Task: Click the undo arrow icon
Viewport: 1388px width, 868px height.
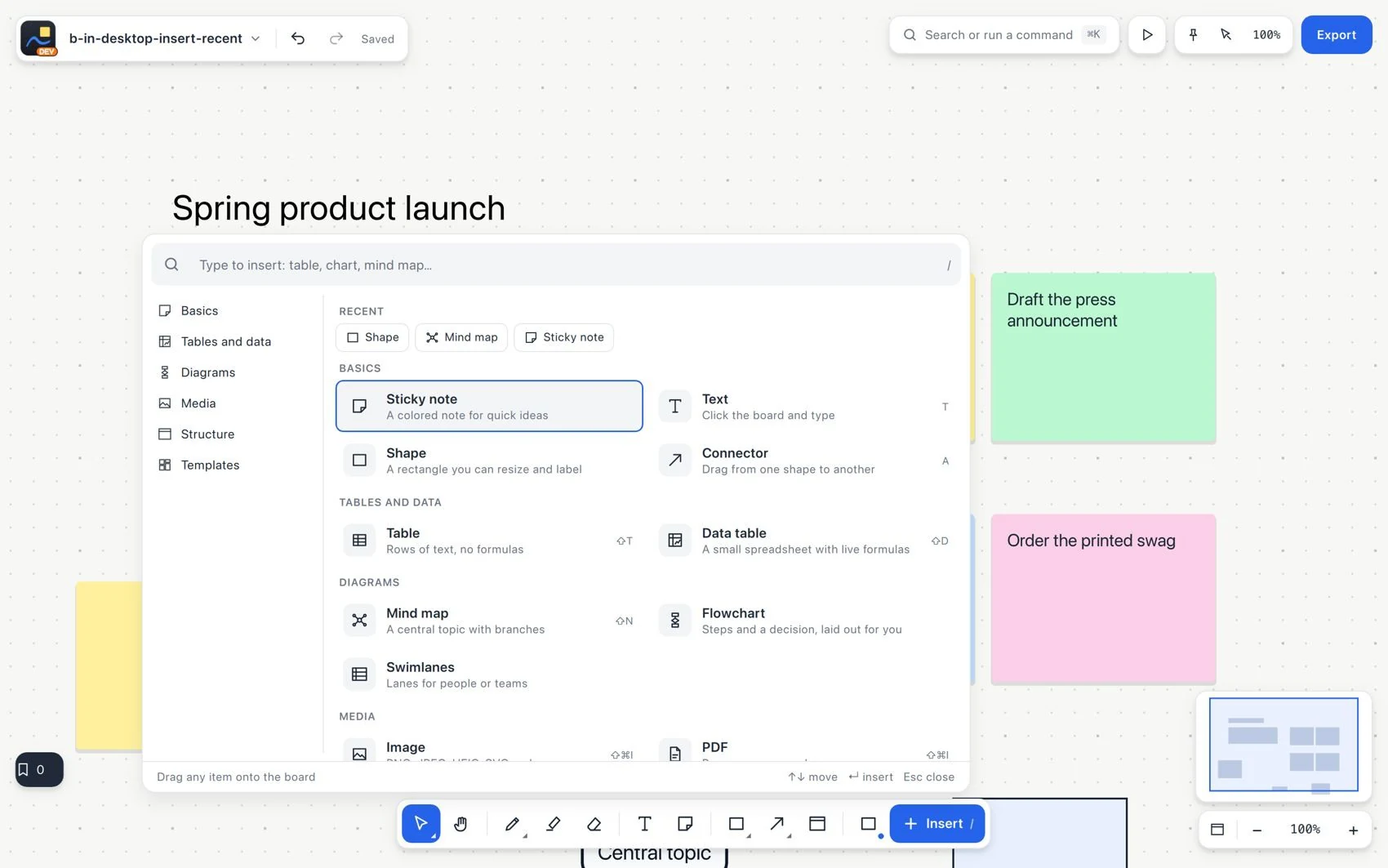Action: point(298,38)
